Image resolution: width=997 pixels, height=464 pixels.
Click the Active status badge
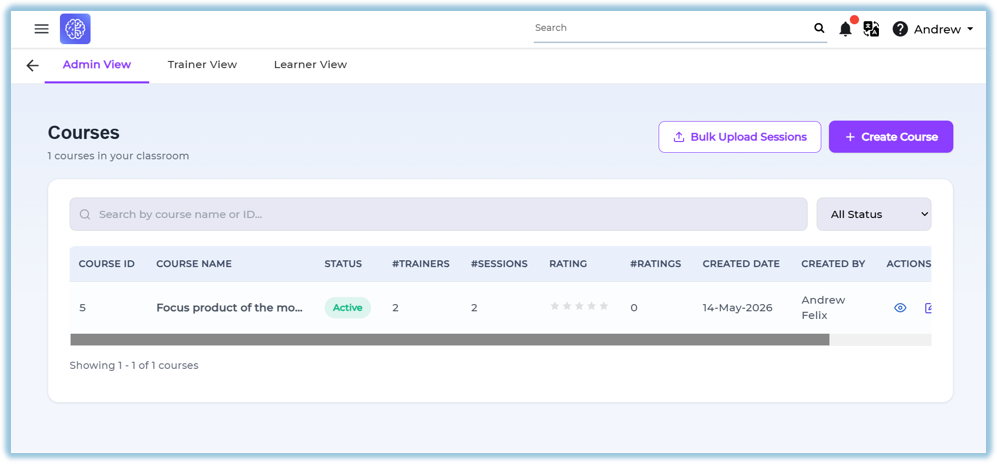348,308
